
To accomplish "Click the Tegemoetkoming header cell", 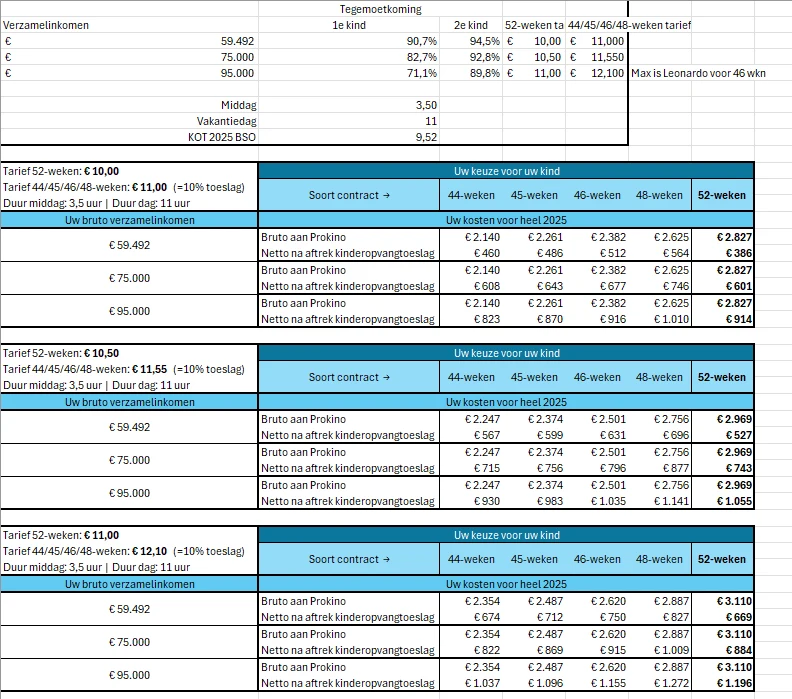I will click(x=380, y=9).
